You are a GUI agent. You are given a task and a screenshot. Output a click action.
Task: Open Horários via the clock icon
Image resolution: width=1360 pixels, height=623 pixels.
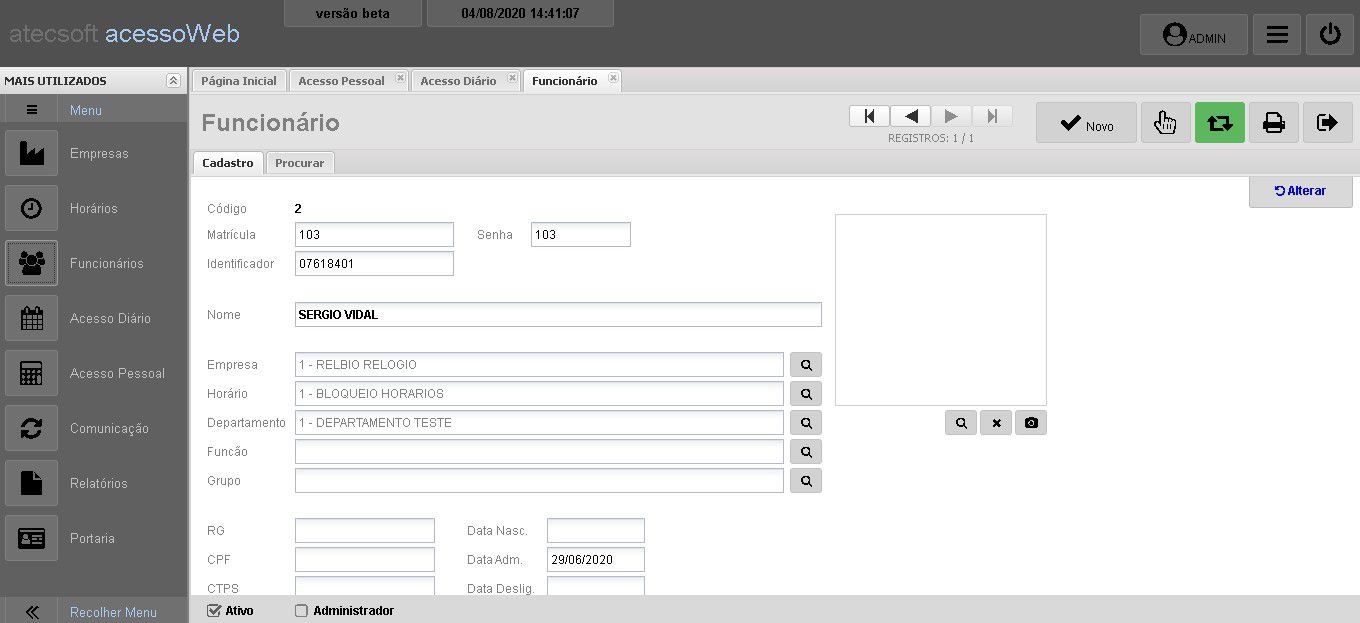click(x=32, y=209)
